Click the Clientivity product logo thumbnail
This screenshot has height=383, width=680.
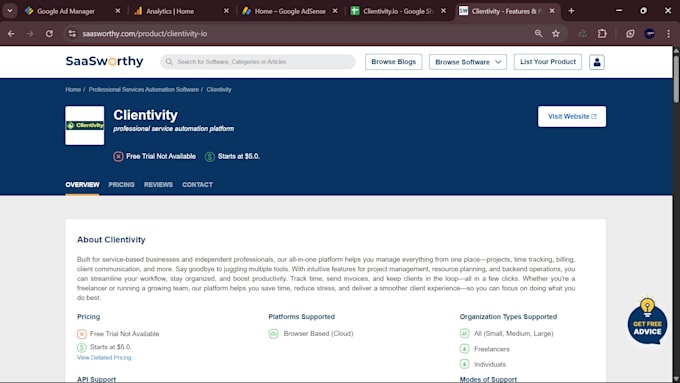coord(85,125)
